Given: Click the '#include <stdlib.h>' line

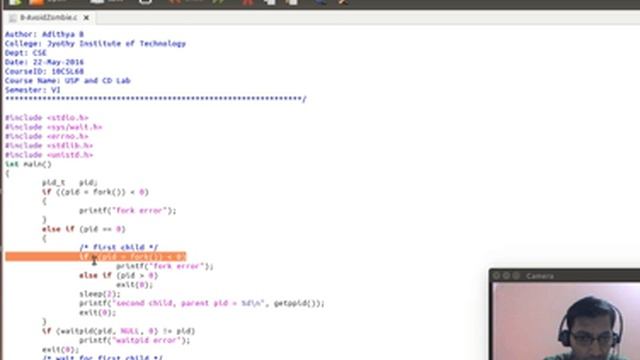Looking at the screenshot, I should click(x=49, y=146).
